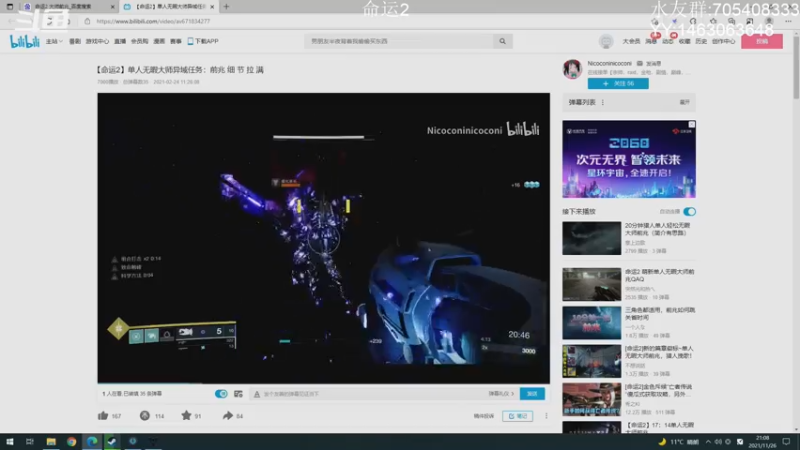Open the main site dropdown menu
Screen dimensions: 800x450
coord(54,41)
